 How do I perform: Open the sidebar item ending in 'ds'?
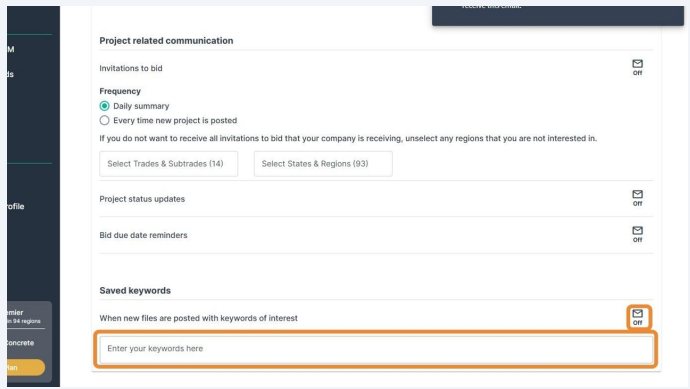coord(11,74)
